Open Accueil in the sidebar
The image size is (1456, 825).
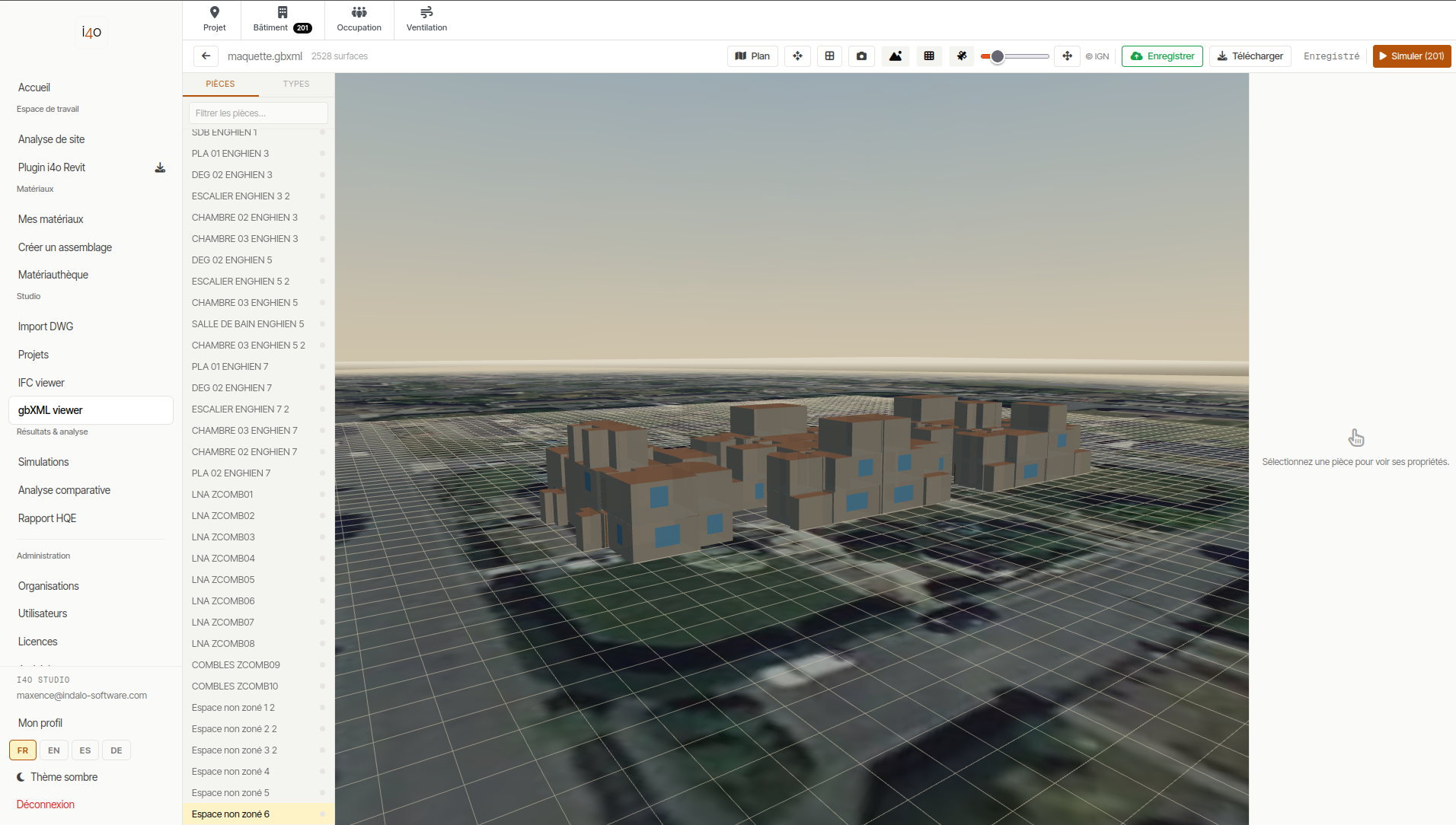(34, 88)
